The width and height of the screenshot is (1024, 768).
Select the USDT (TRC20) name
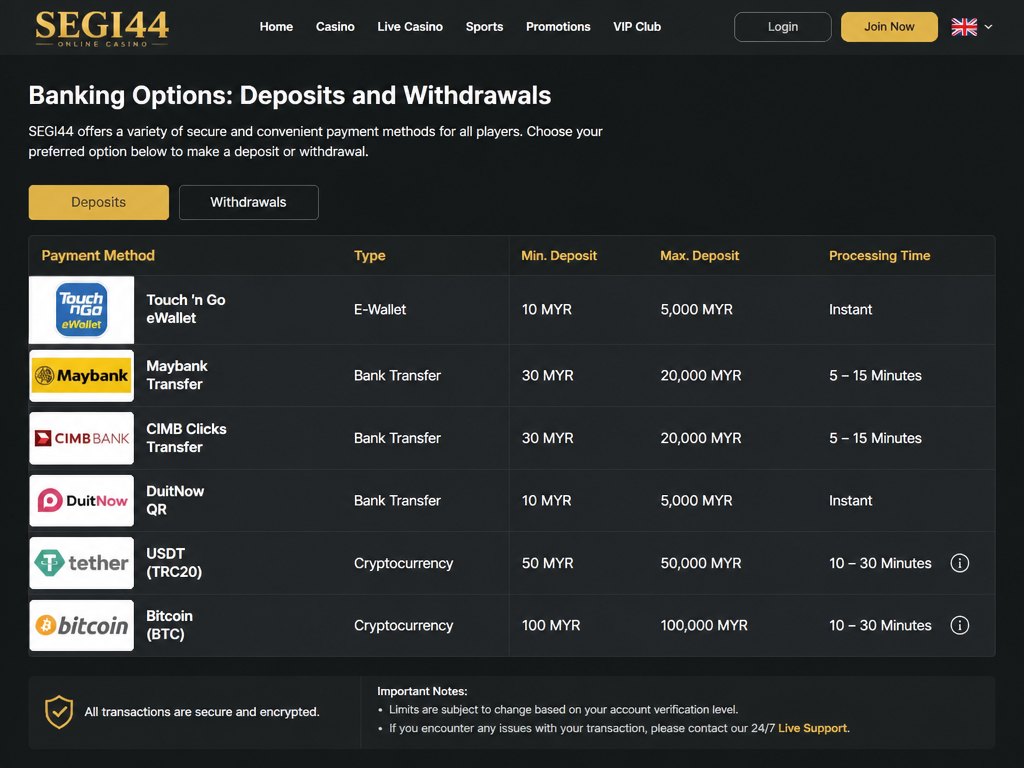click(x=174, y=562)
